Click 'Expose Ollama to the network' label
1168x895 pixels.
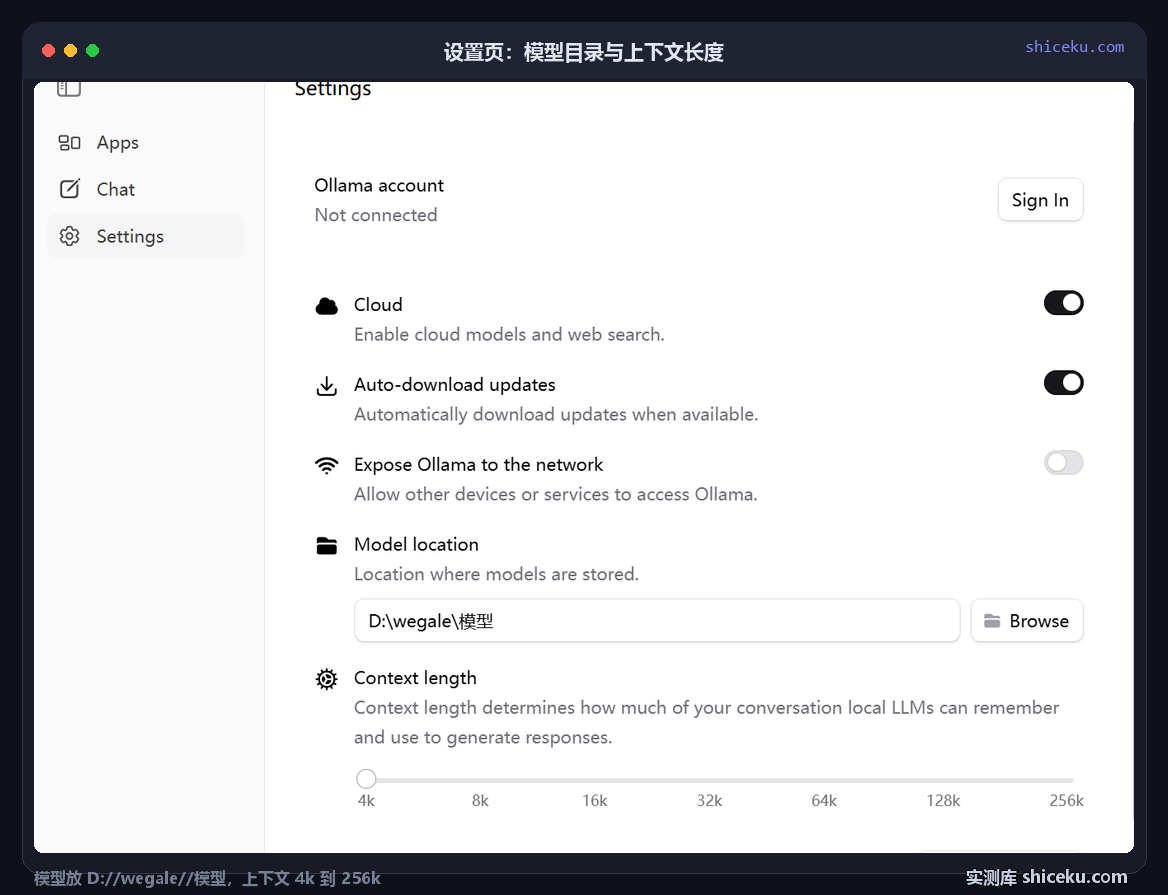point(478,465)
